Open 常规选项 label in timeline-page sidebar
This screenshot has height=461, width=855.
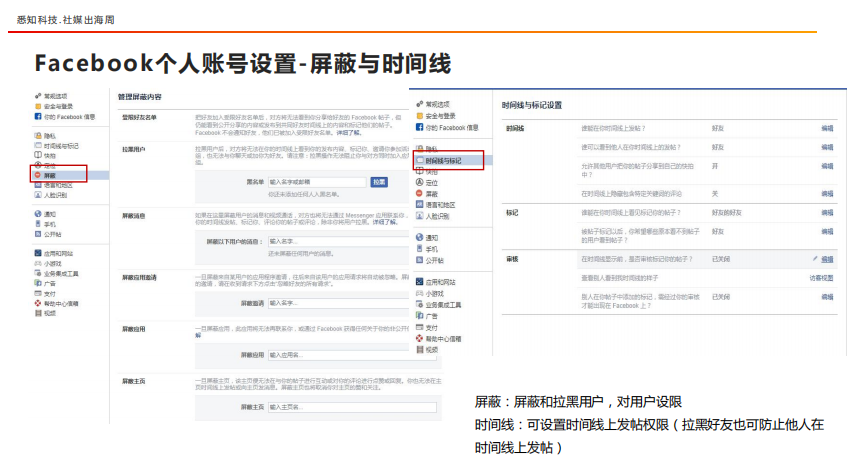[437, 104]
